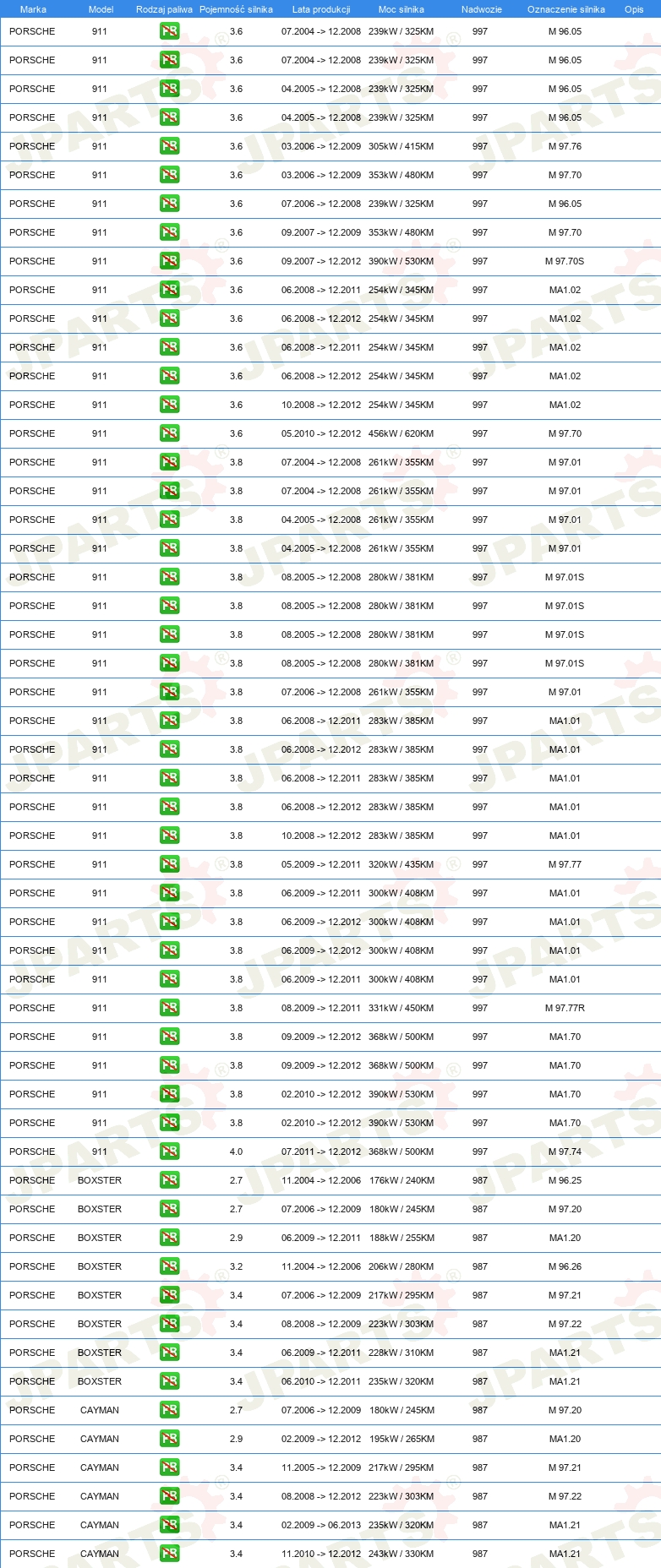The image size is (661, 1568).
Task: Click fuel icon in 911 305kW / 415KM row
Action: (169, 146)
